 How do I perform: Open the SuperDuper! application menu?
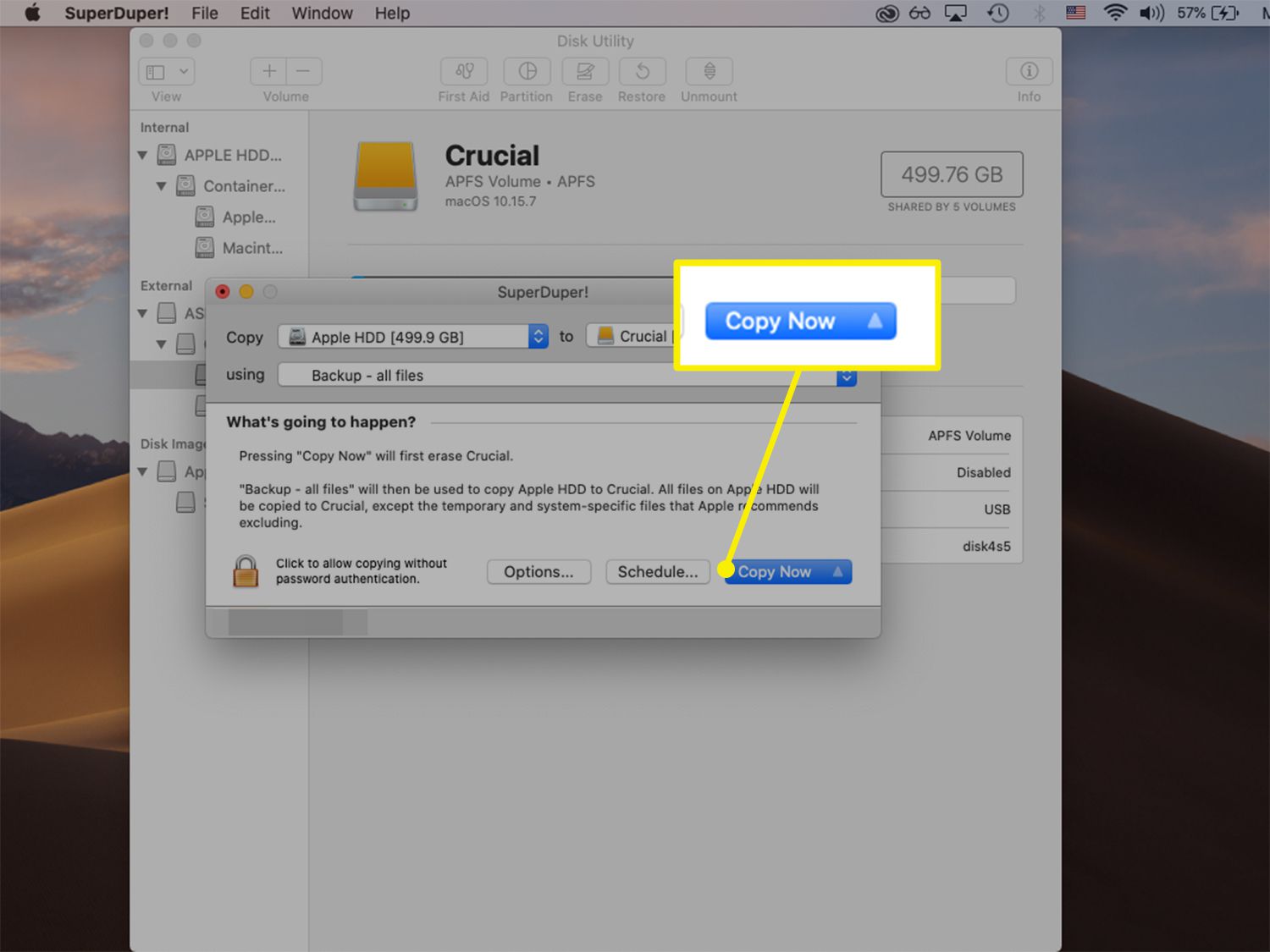117,13
